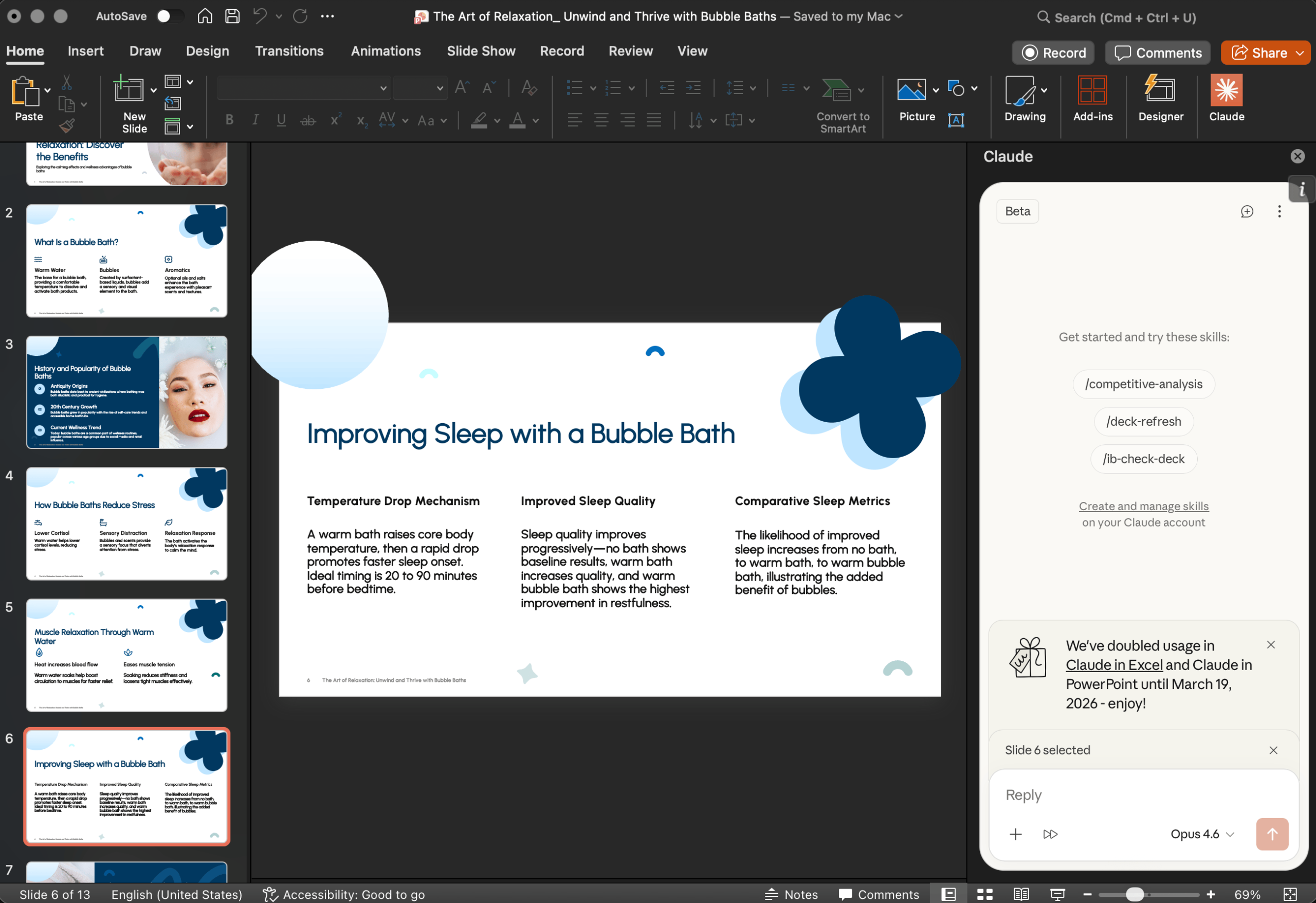Click the Convert to SmartArt icon
The height and width of the screenshot is (903, 1316).
pyautogui.click(x=838, y=91)
